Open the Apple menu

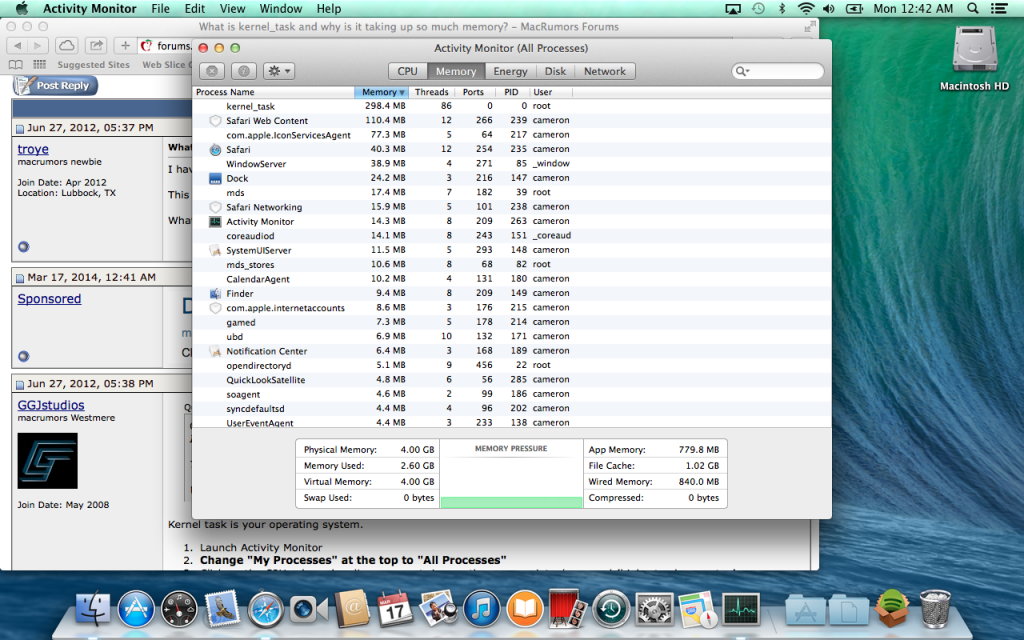tap(22, 8)
